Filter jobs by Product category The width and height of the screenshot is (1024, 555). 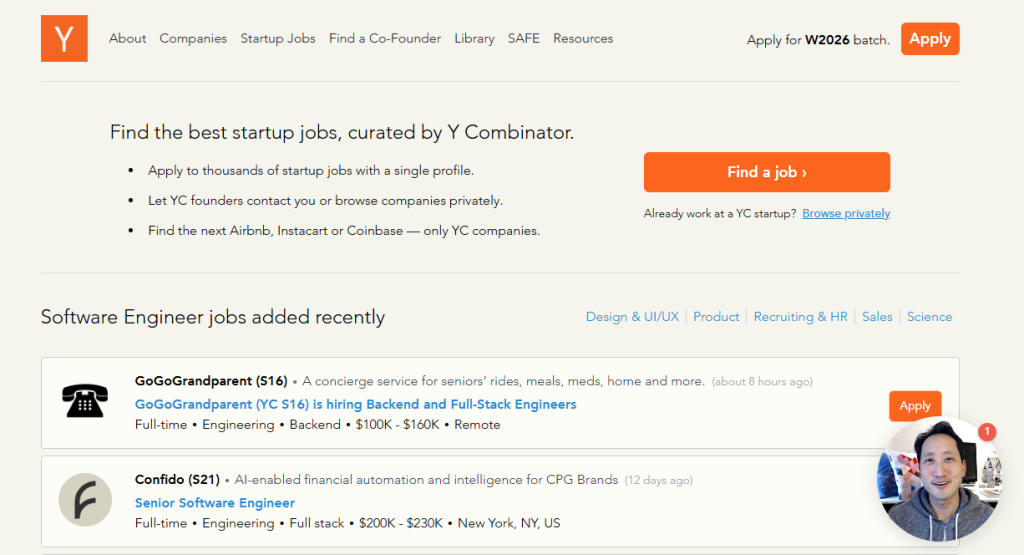tap(716, 317)
